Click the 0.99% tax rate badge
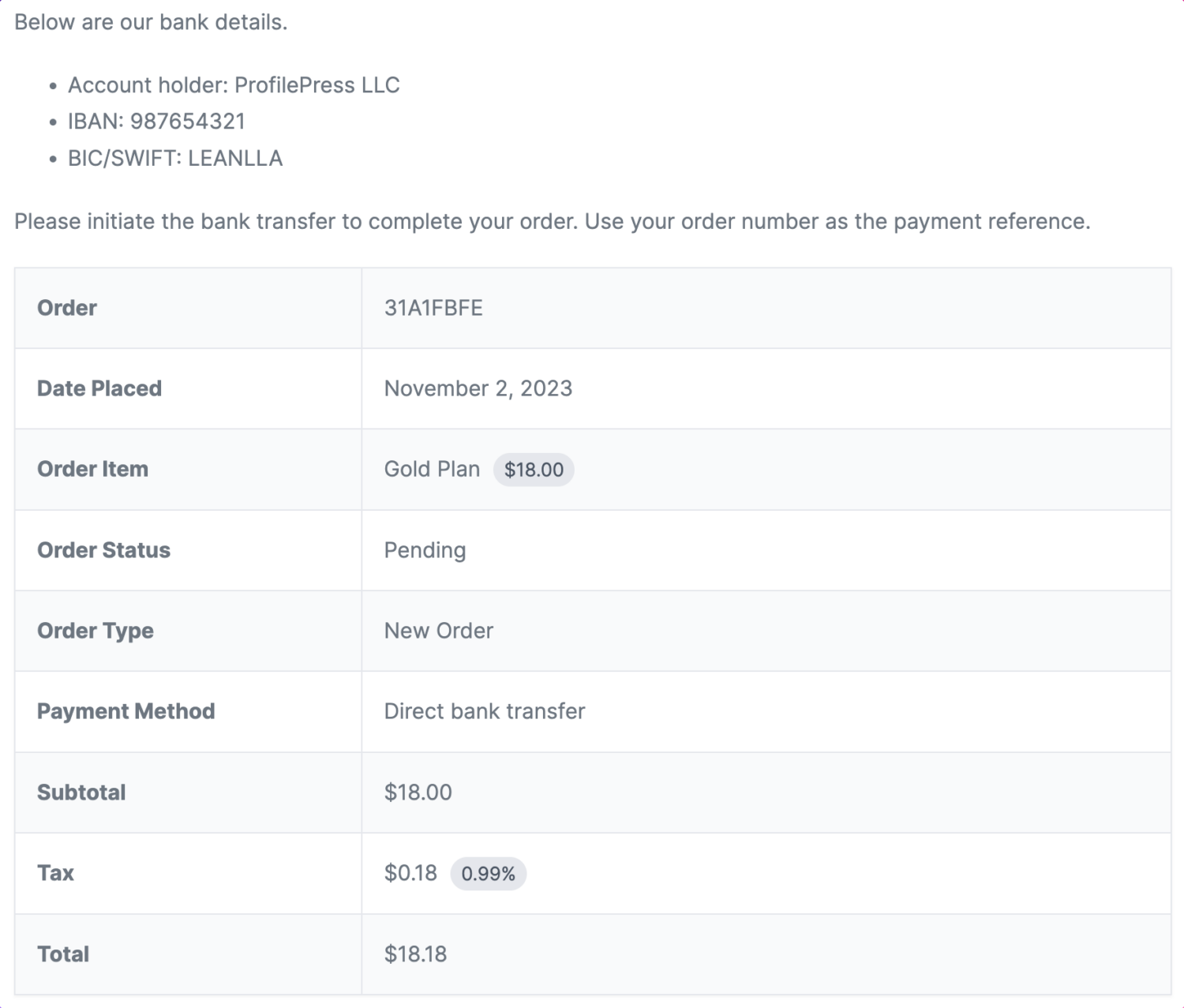 click(x=488, y=874)
